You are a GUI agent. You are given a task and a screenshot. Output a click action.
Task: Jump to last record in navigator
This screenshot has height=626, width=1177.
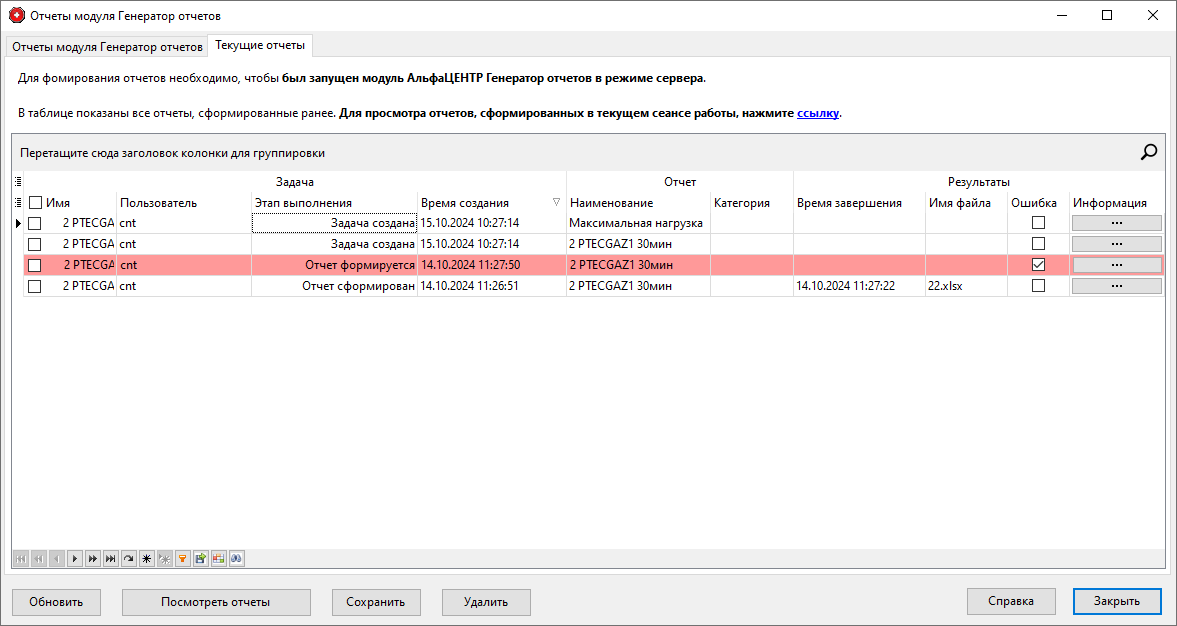point(110,559)
